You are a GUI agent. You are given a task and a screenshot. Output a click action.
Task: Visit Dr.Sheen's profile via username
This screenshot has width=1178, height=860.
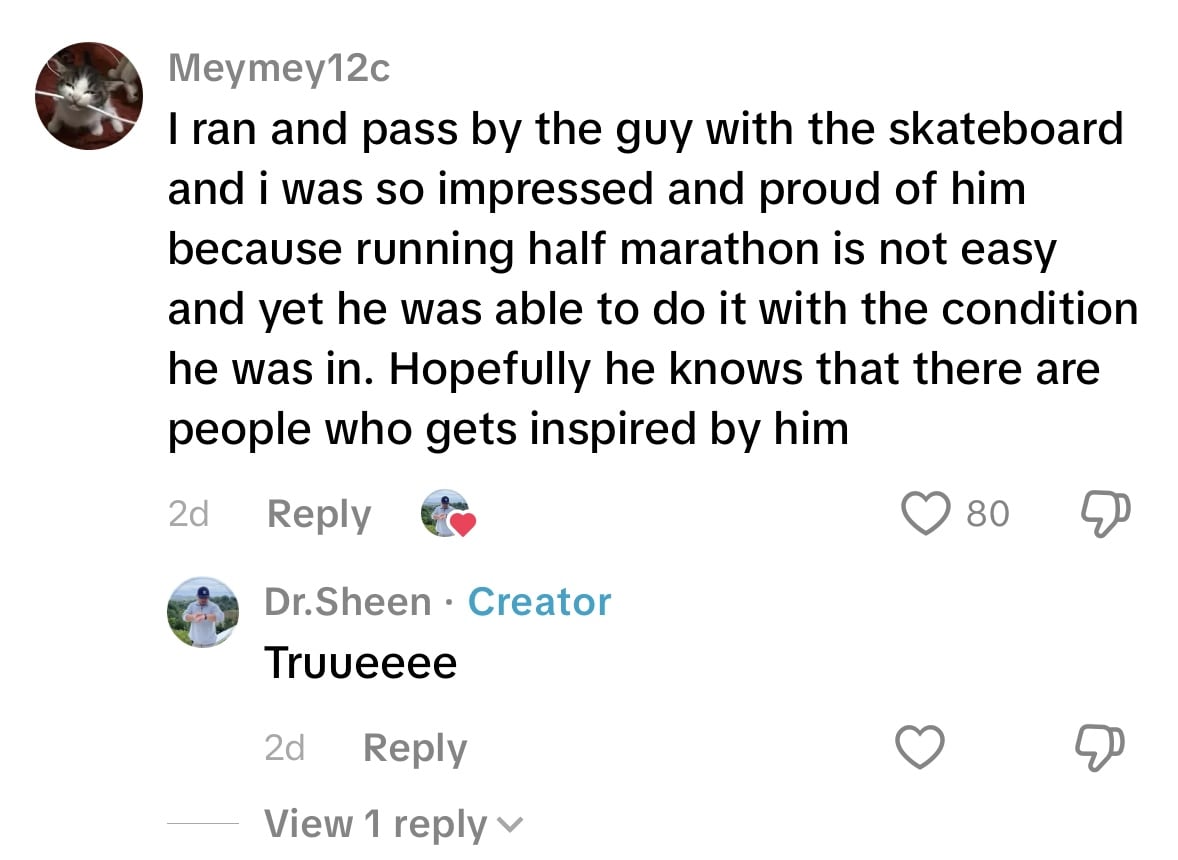(x=347, y=602)
